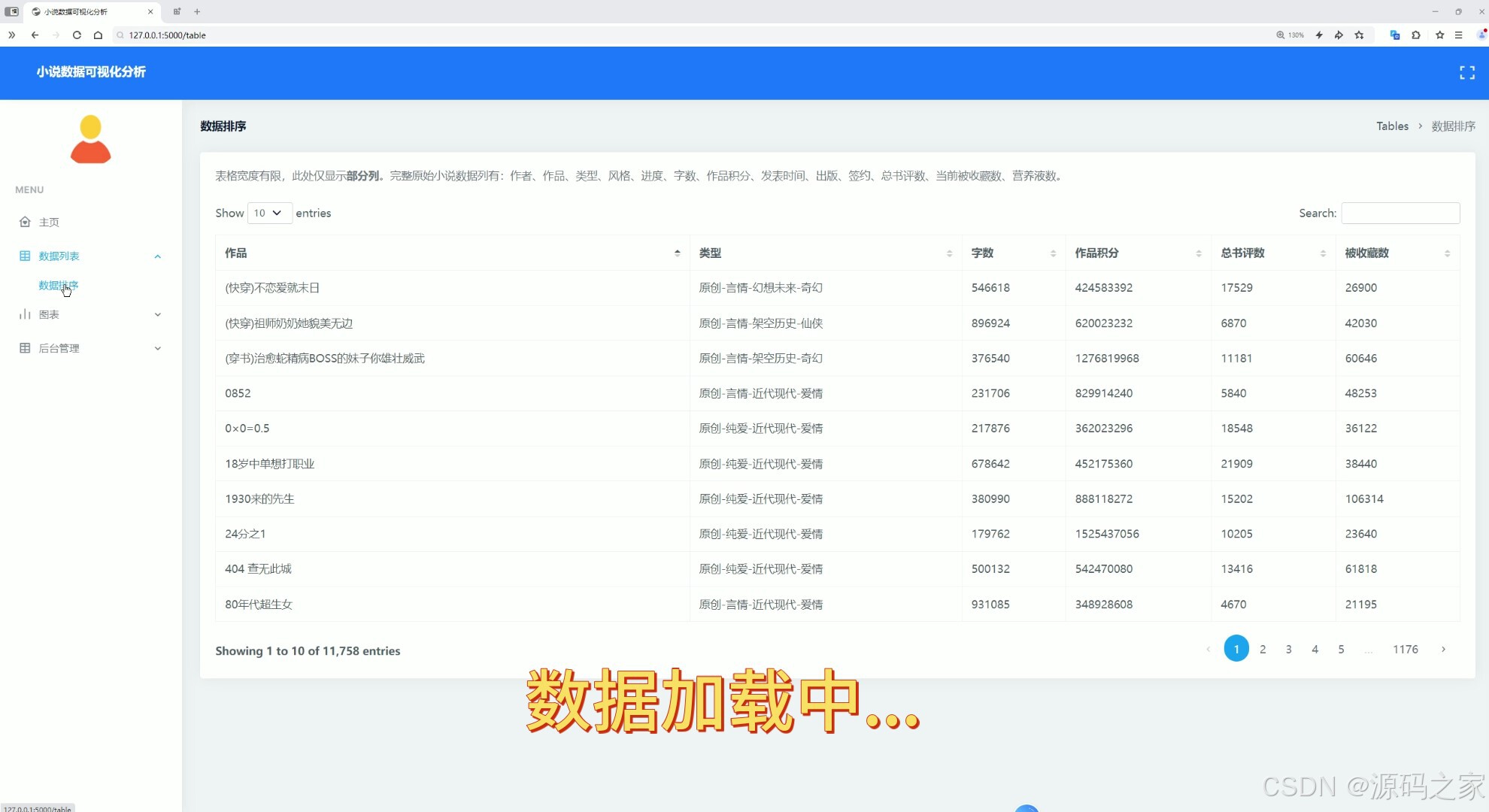Click the browser reload icon
Image resolution: width=1489 pixels, height=812 pixels.
(x=77, y=35)
